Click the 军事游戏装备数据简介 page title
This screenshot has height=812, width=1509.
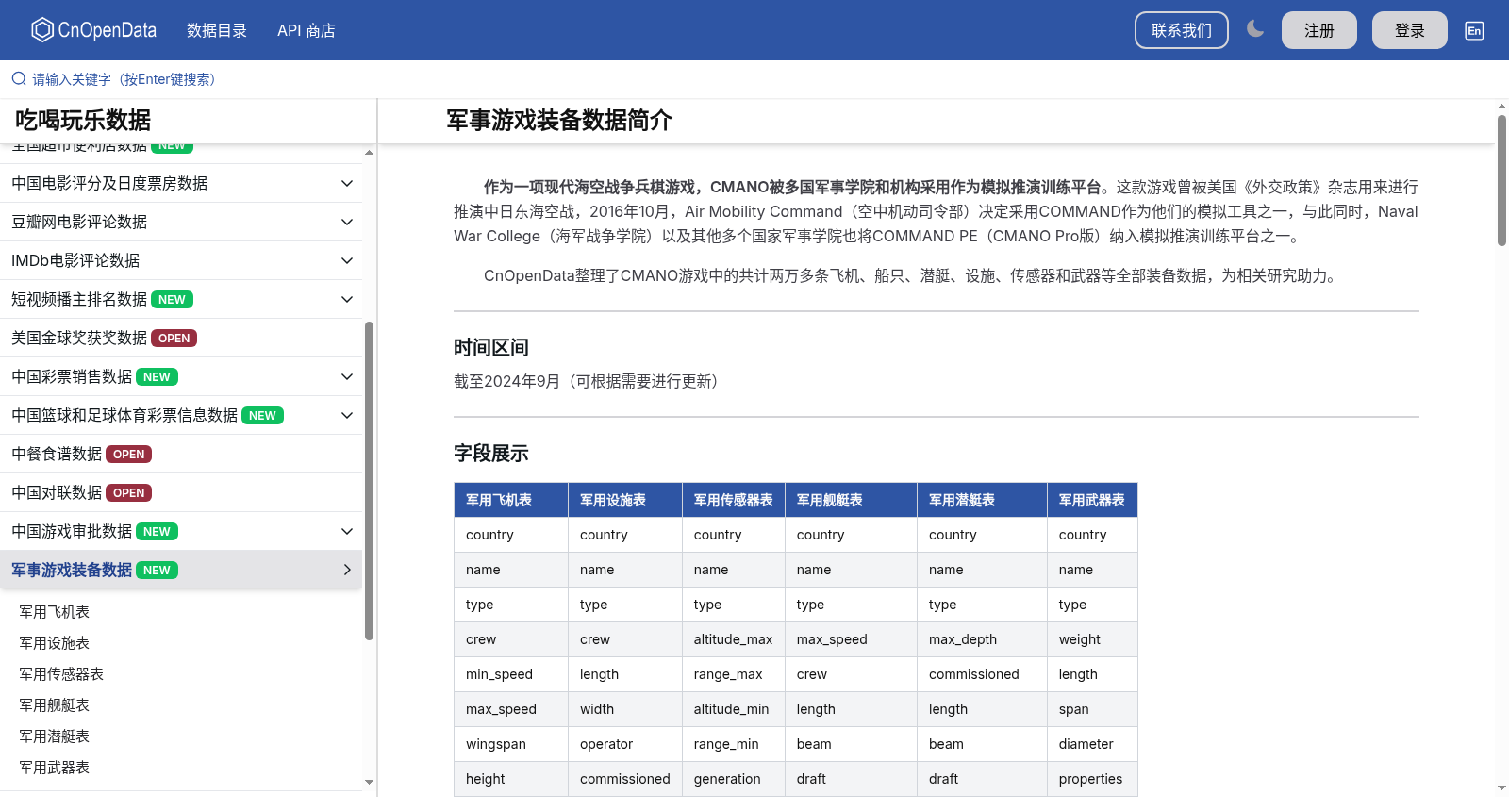pos(559,121)
